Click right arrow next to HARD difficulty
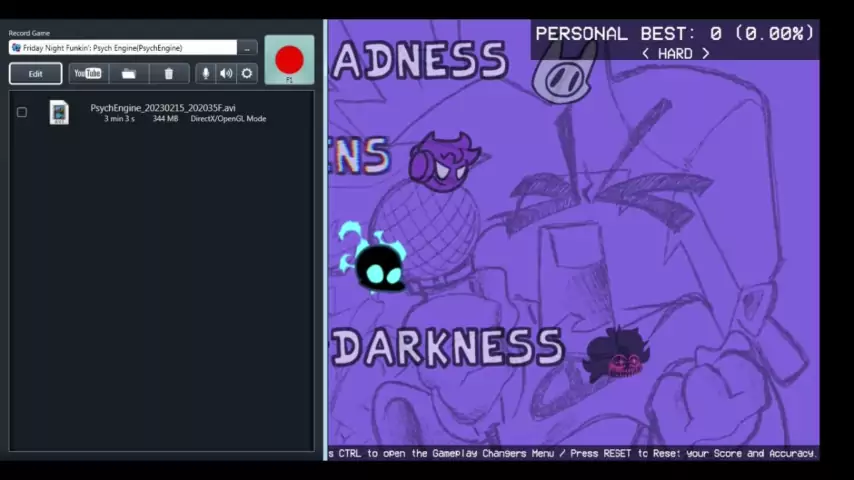 [x=706, y=54]
